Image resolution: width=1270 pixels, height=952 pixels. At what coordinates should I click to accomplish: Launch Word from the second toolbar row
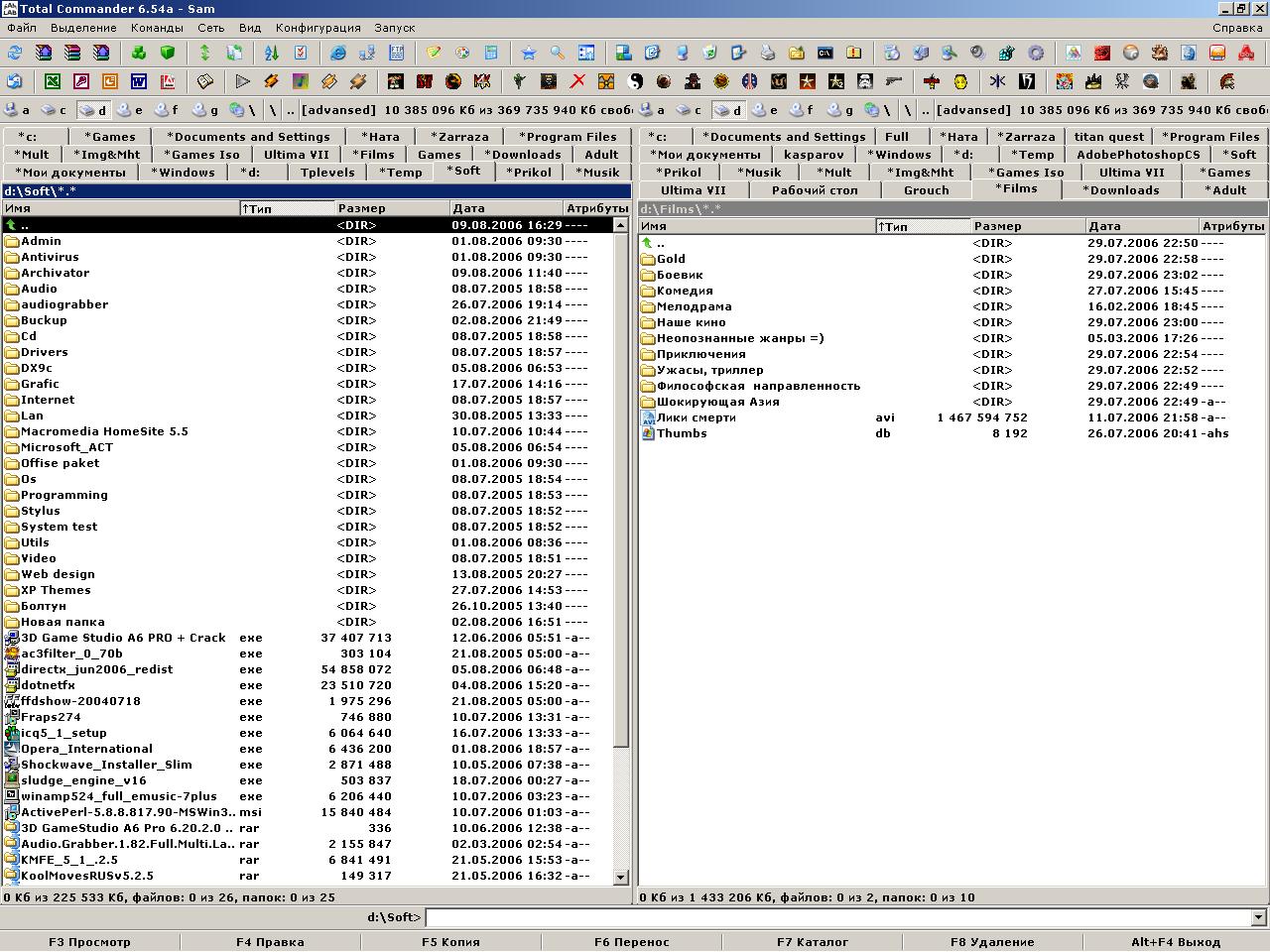click(x=139, y=81)
